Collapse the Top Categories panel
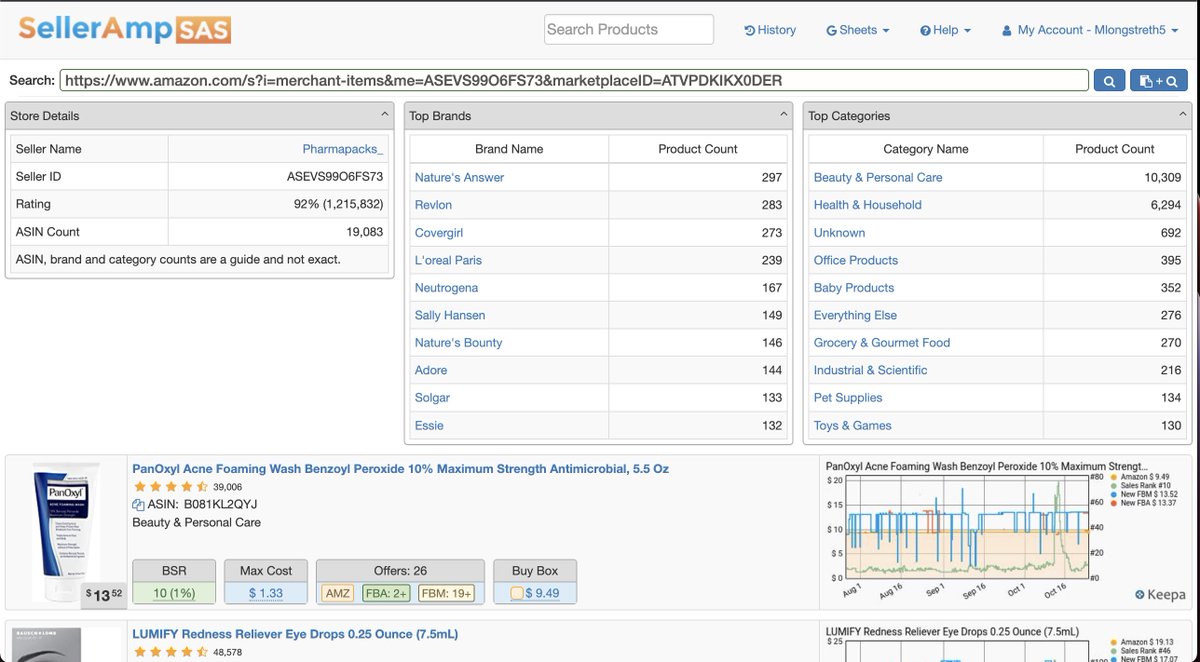This screenshot has width=1200, height=662. (x=1181, y=115)
